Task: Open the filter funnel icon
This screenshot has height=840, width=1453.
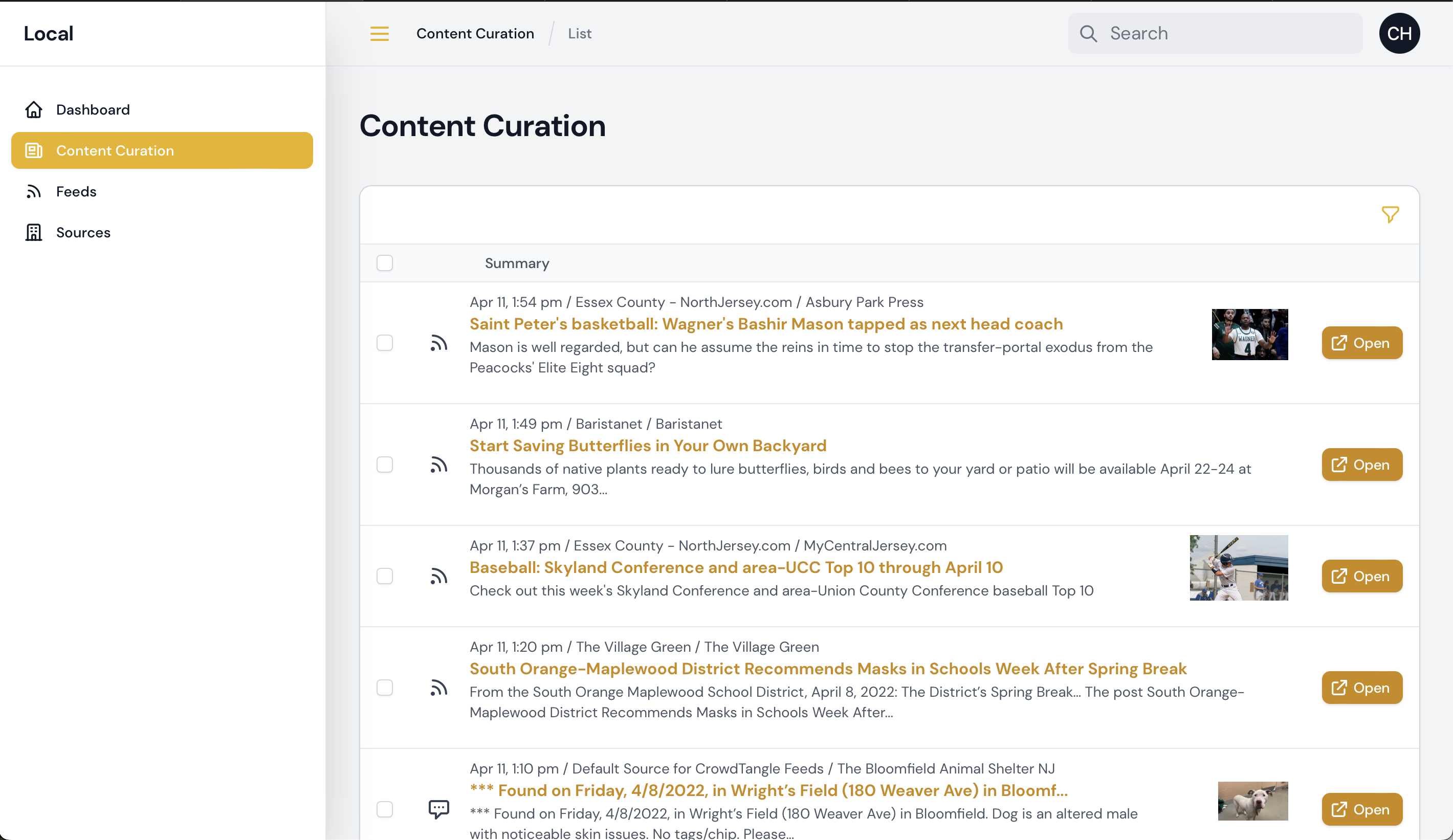Action: [1390, 215]
